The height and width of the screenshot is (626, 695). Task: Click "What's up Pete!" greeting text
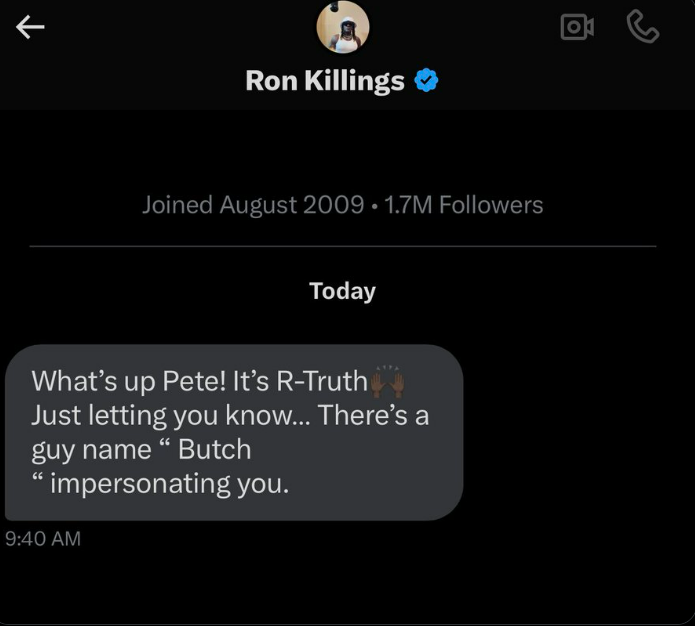(x=115, y=381)
